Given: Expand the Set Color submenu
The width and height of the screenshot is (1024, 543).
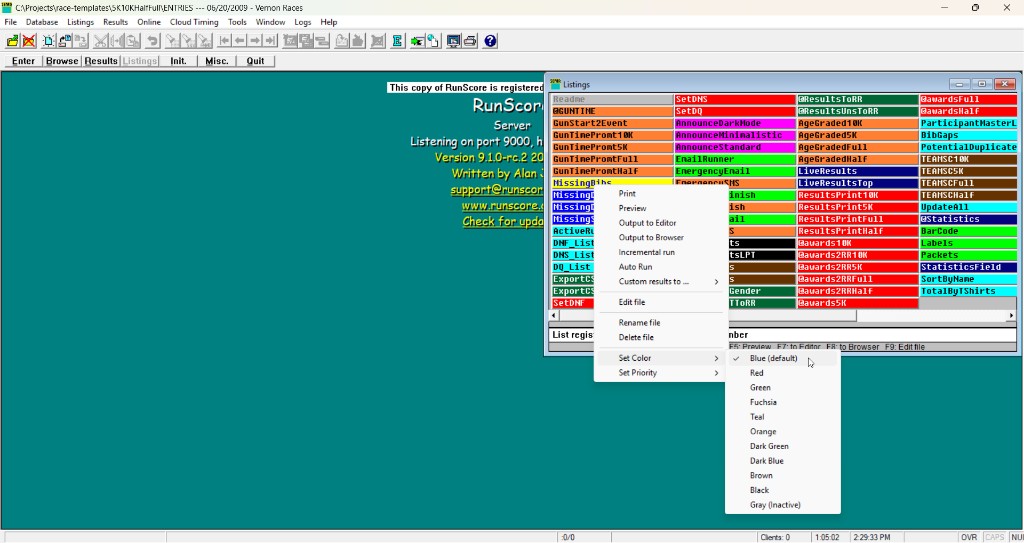Looking at the screenshot, I should (x=660, y=358).
